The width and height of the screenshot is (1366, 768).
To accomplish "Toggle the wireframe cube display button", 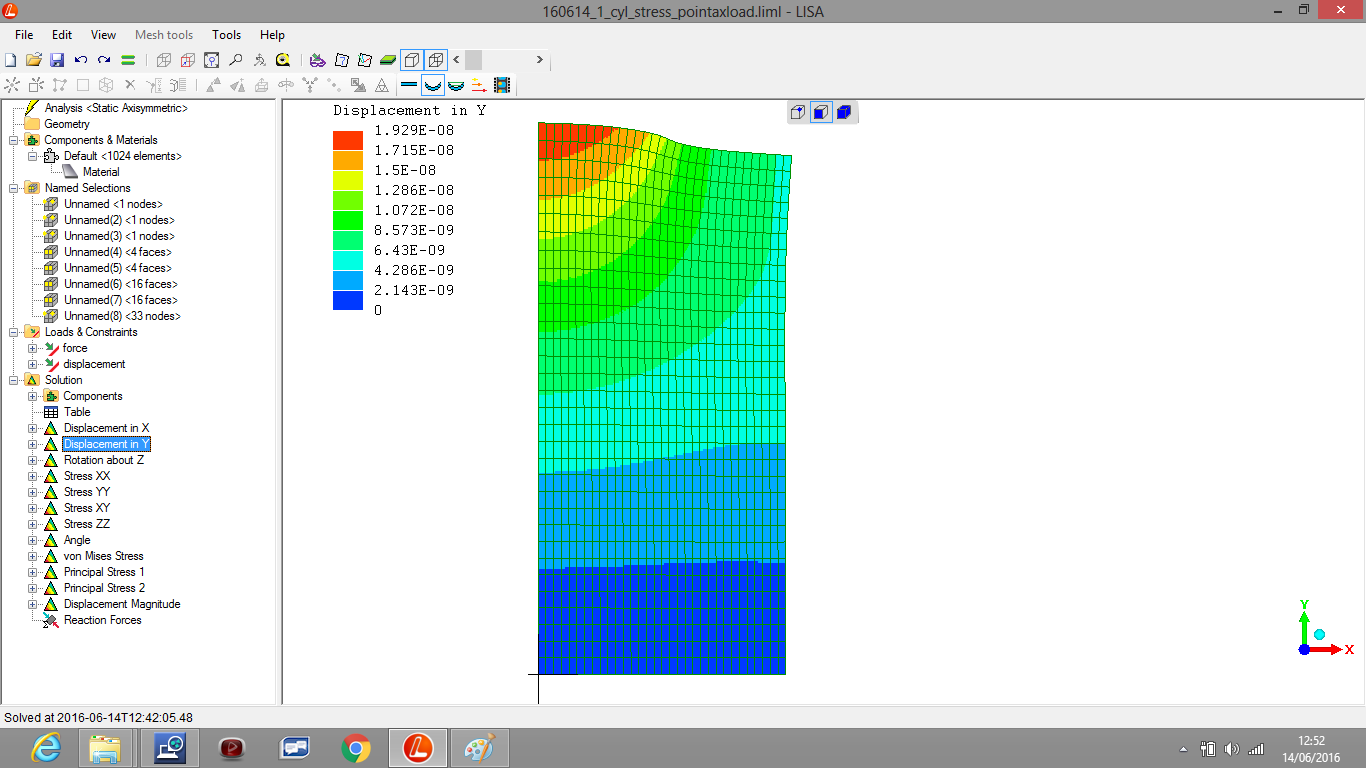I will click(436, 60).
